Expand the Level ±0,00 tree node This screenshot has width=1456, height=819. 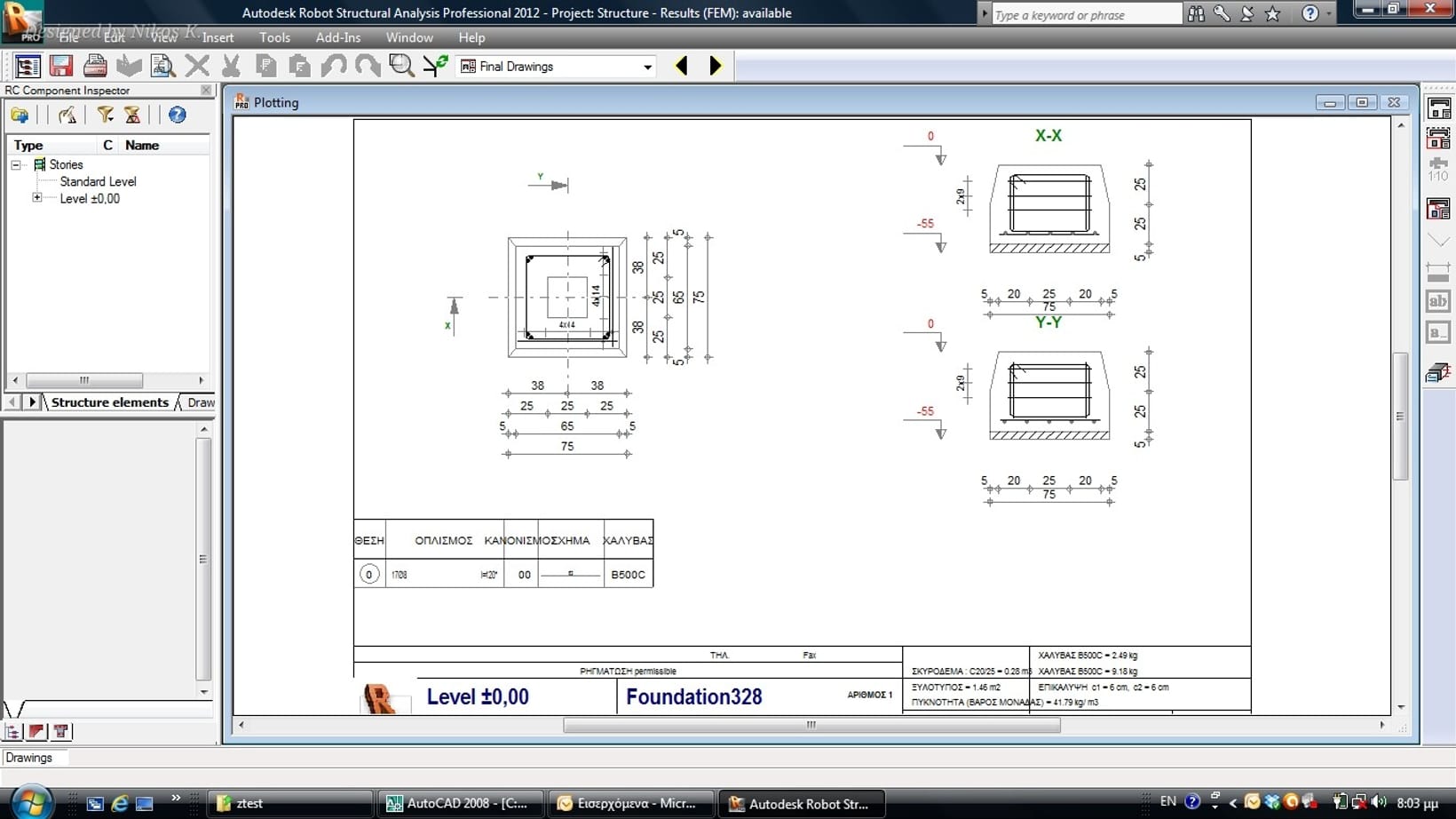tap(37, 198)
